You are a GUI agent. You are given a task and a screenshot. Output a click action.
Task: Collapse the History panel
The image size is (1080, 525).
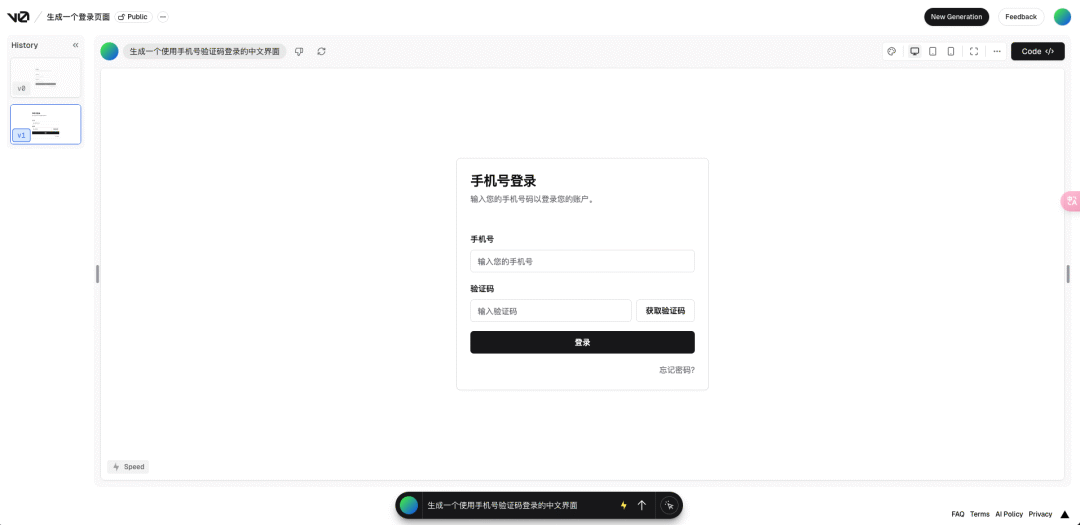[x=76, y=45]
